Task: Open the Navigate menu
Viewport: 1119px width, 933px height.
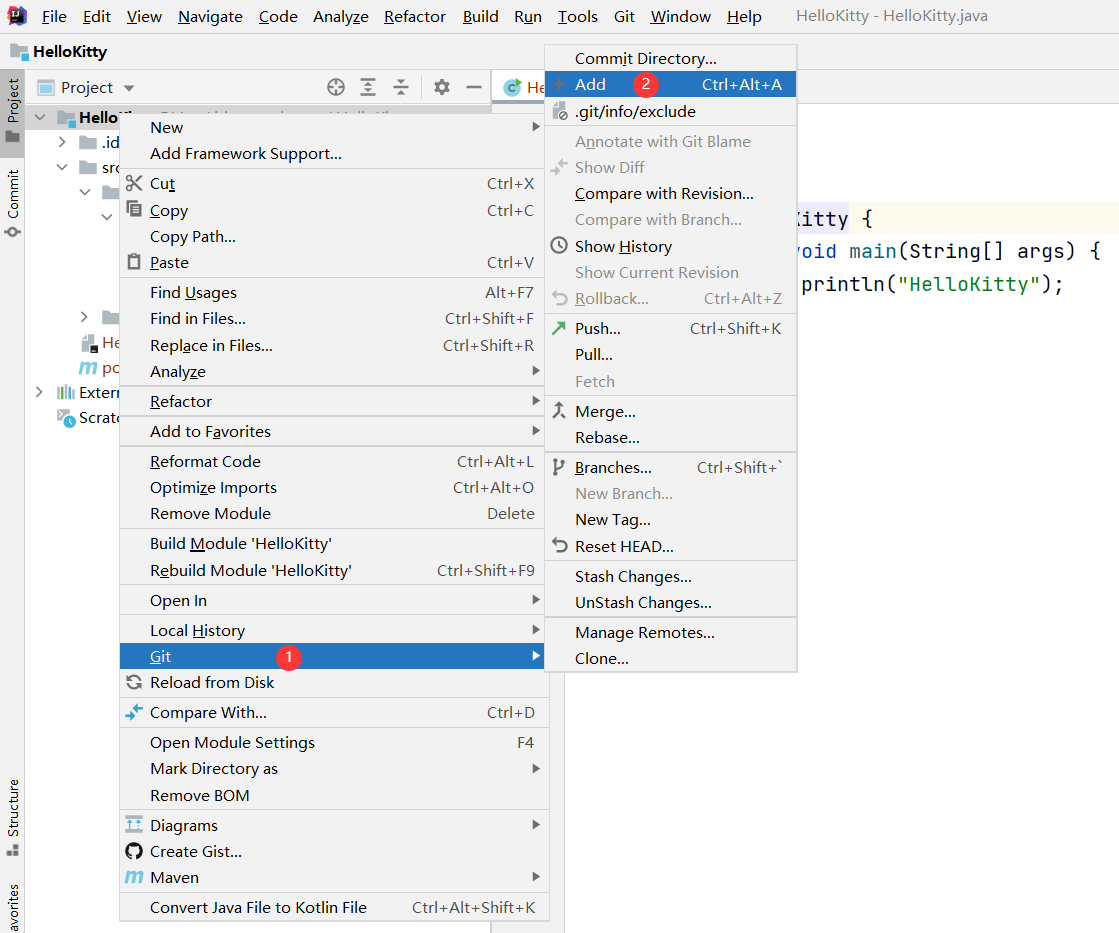Action: pyautogui.click(x=210, y=16)
